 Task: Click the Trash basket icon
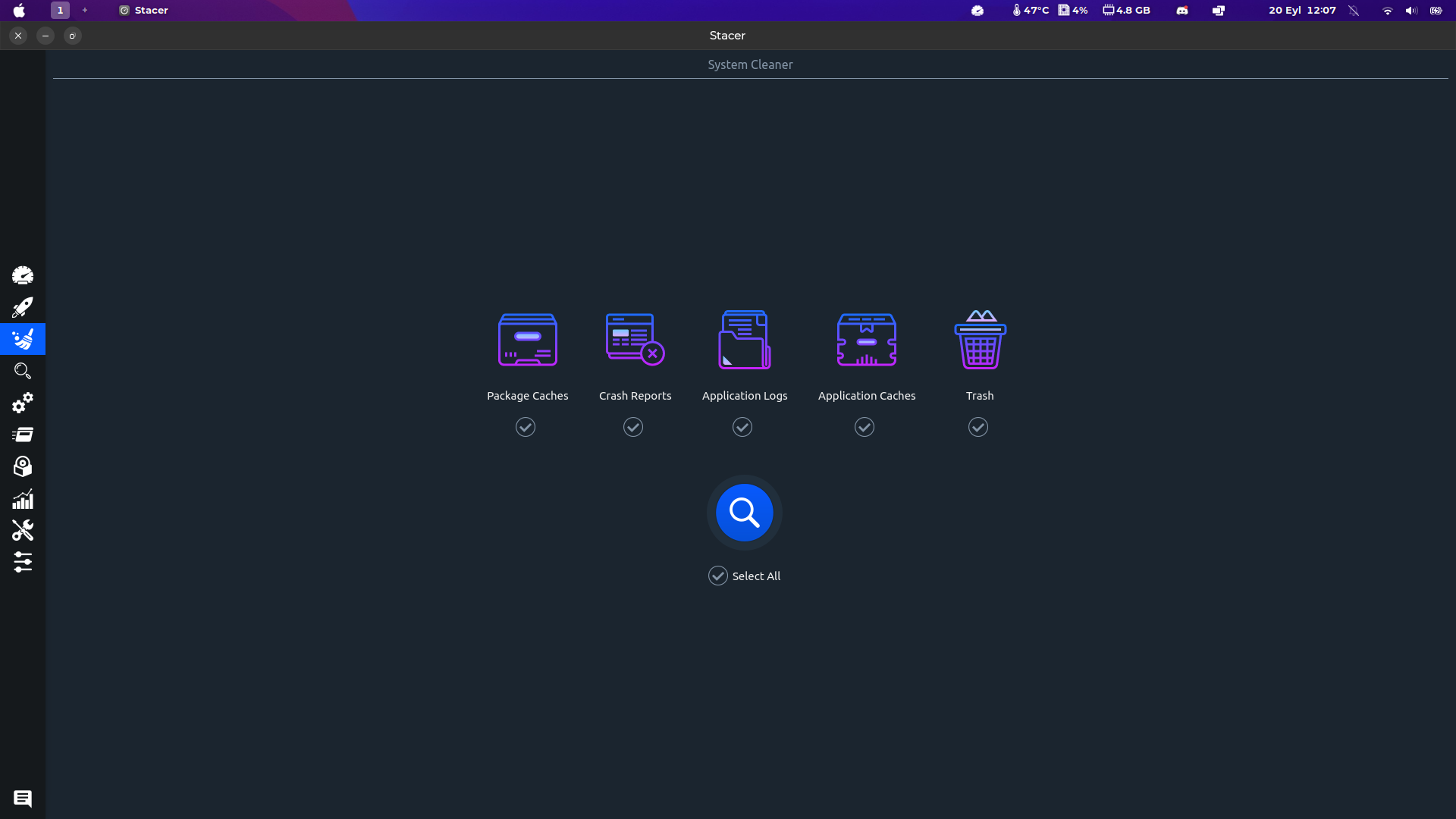coord(980,340)
